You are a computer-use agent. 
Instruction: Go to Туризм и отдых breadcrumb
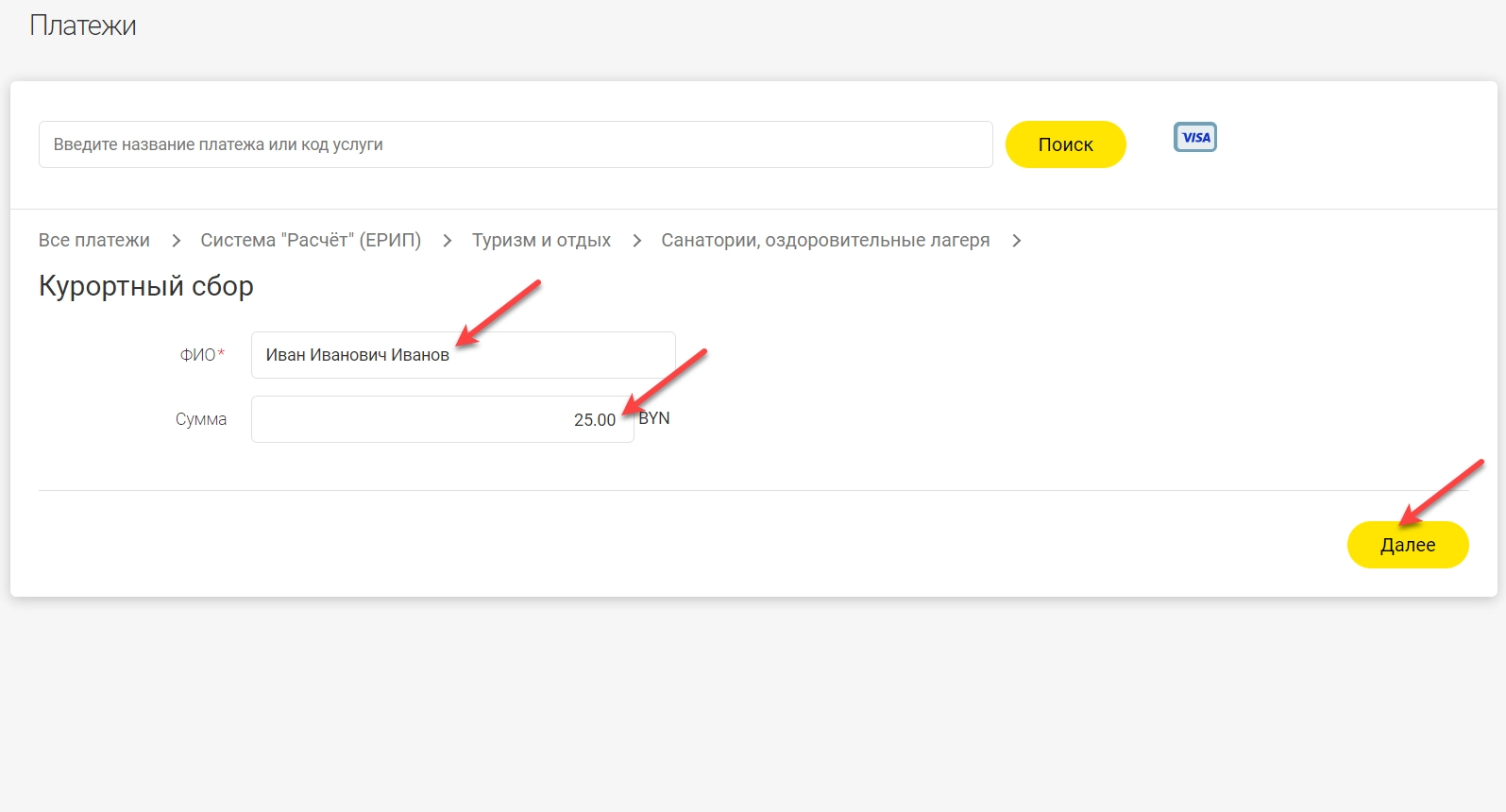(x=541, y=240)
